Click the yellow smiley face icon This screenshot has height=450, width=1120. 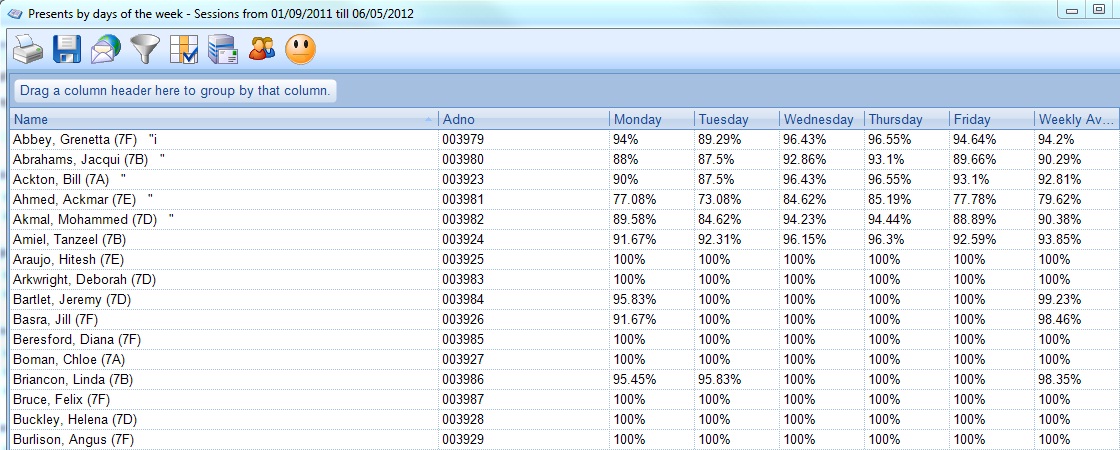301,50
